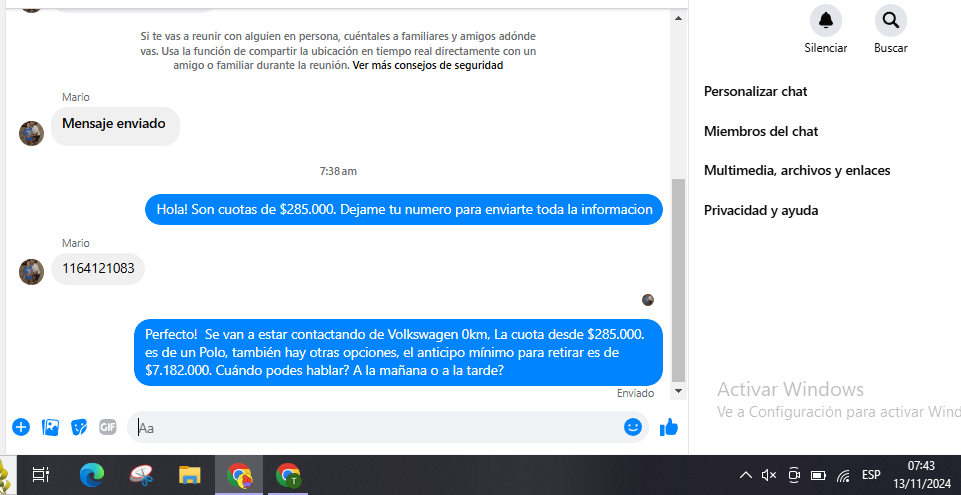Open Task View on the taskbar

click(x=40, y=475)
